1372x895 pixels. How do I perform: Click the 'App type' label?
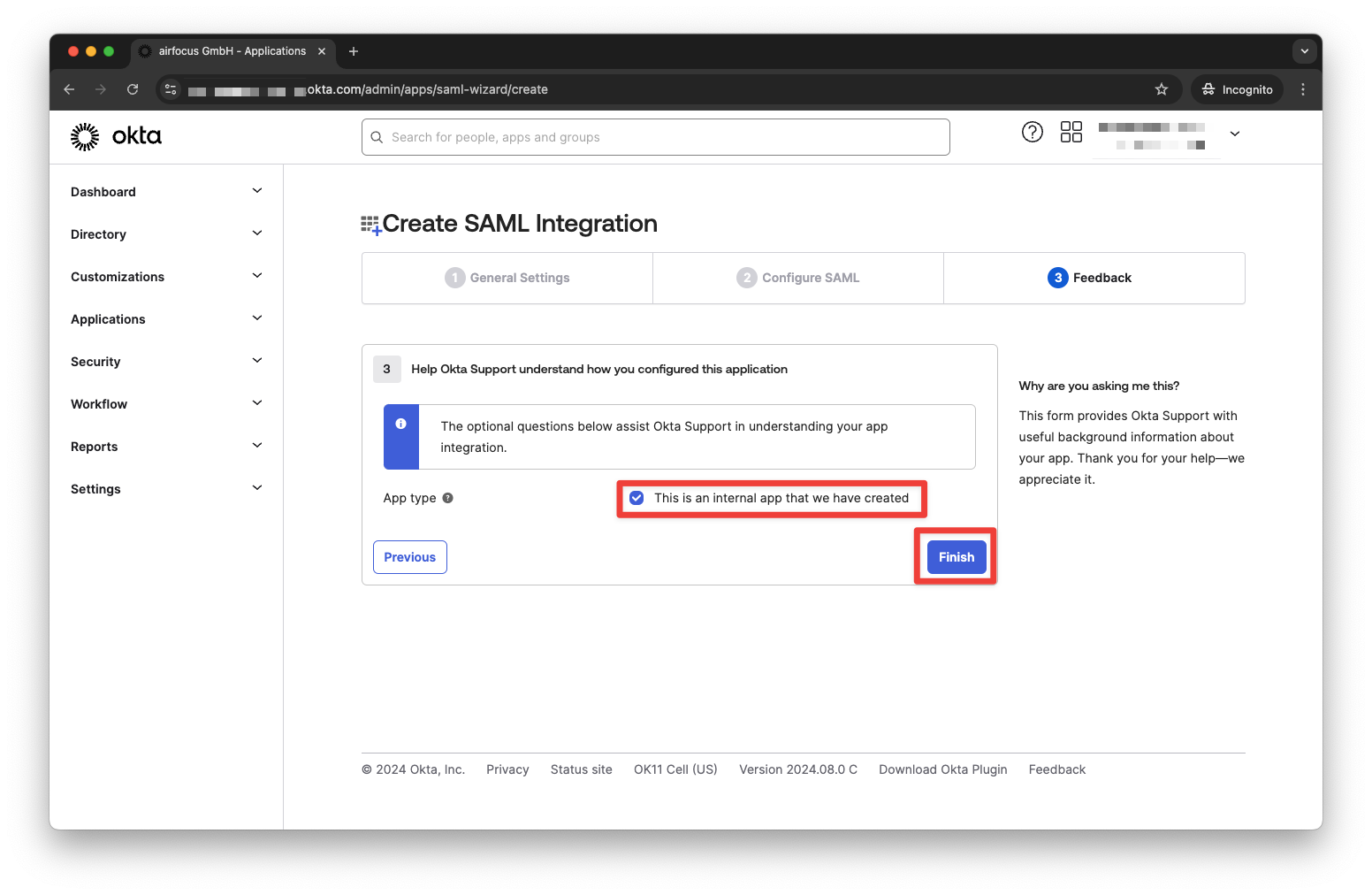click(x=410, y=498)
